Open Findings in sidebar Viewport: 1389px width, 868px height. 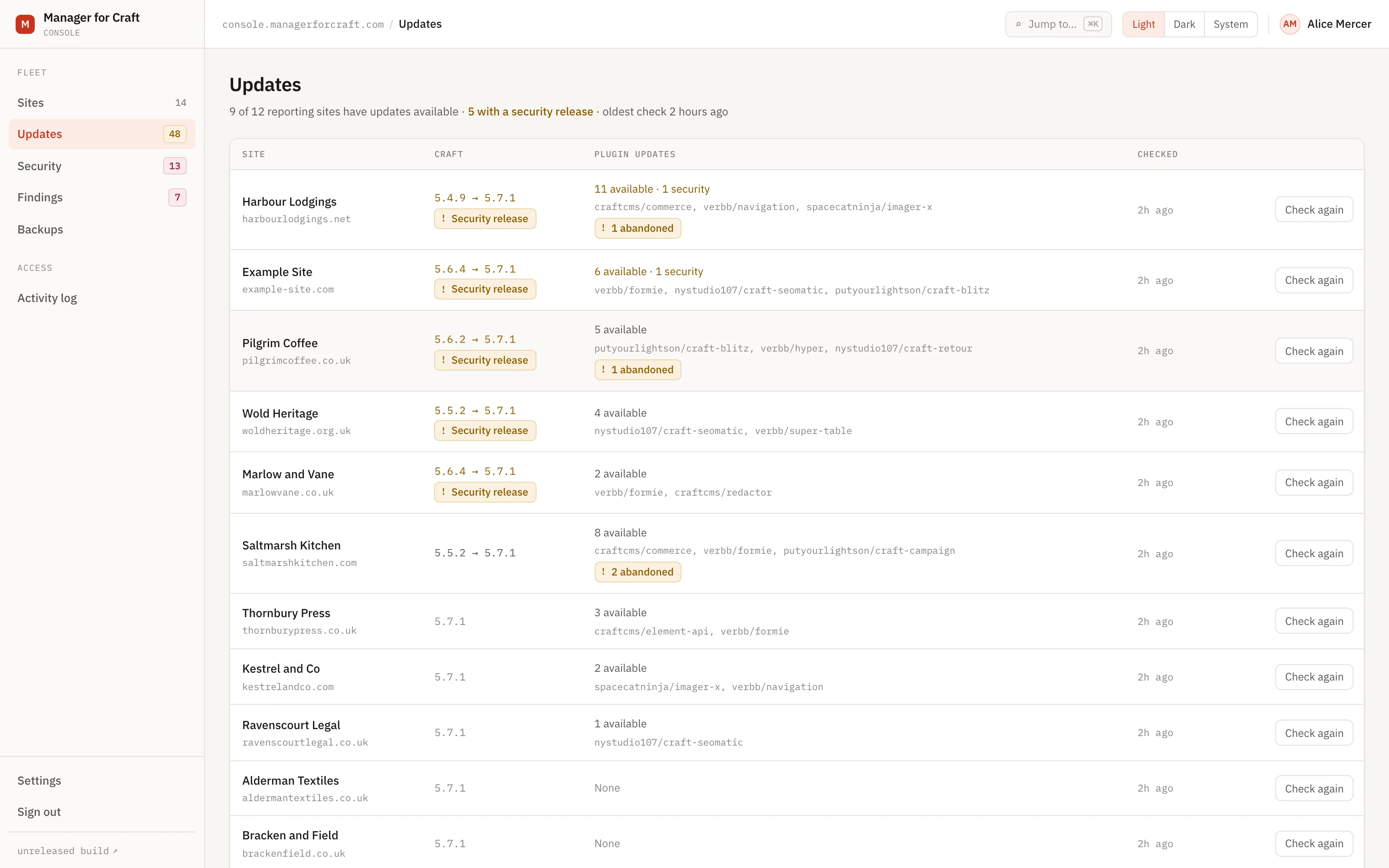(102, 197)
